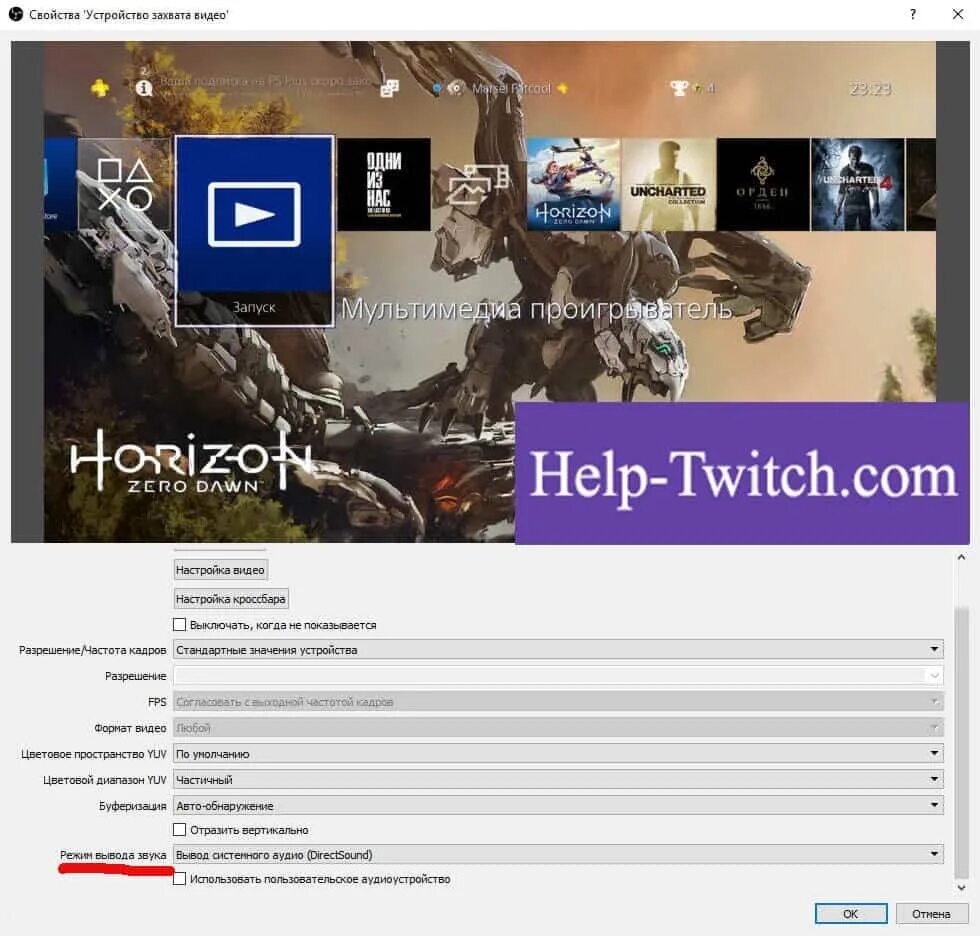Click the help question mark button

click(913, 14)
